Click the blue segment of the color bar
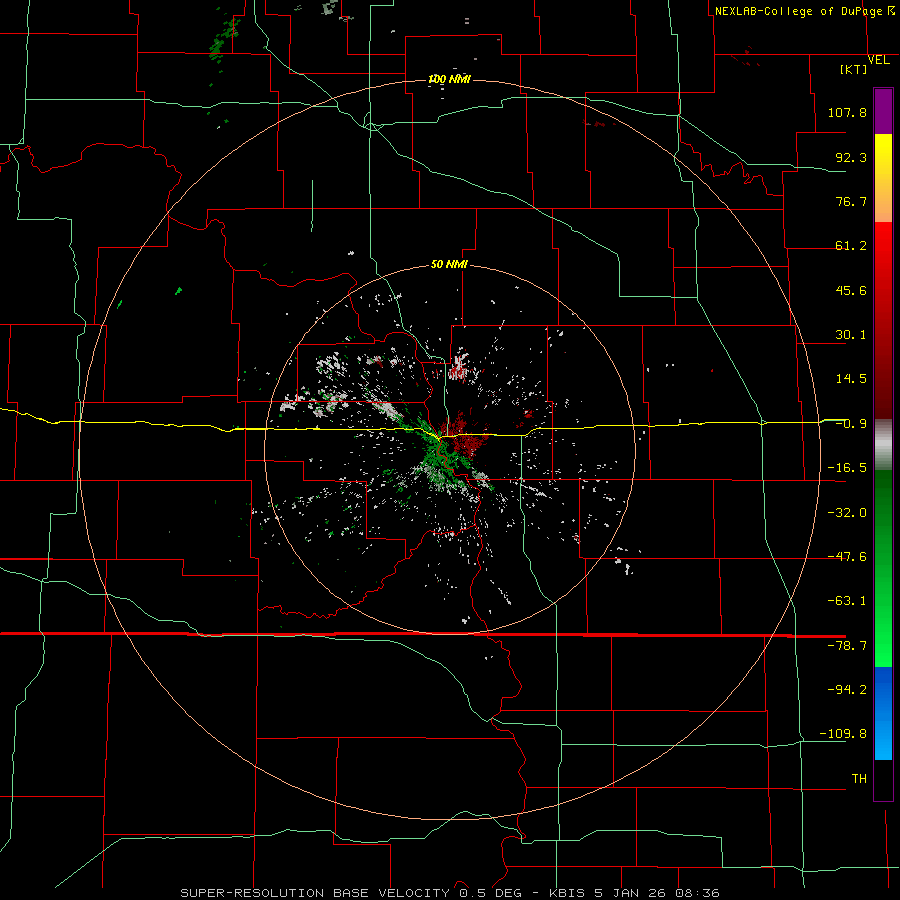Viewport: 900px width, 900px height. pyautogui.click(x=883, y=713)
